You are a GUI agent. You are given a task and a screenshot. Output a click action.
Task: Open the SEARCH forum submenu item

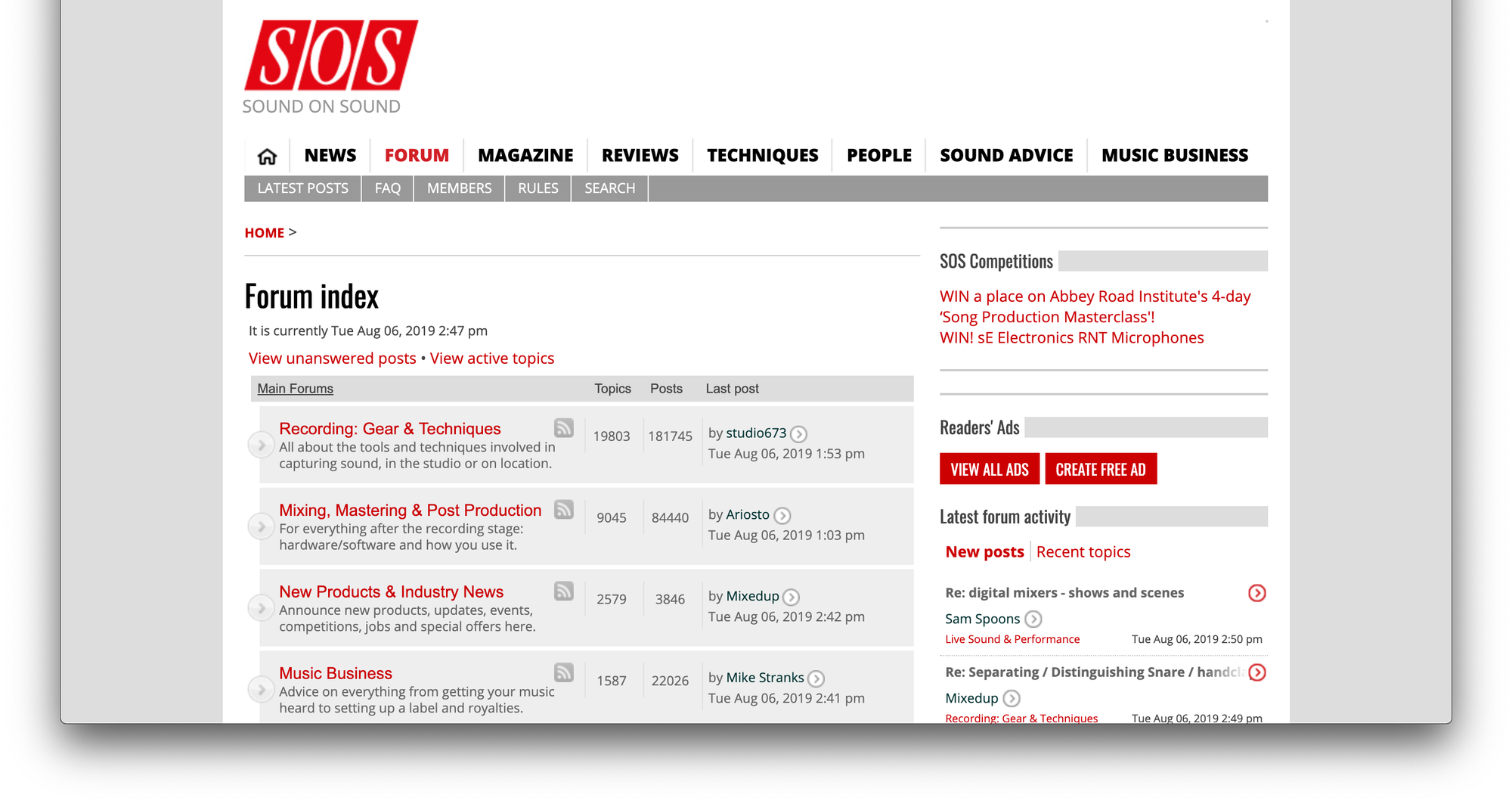click(609, 188)
